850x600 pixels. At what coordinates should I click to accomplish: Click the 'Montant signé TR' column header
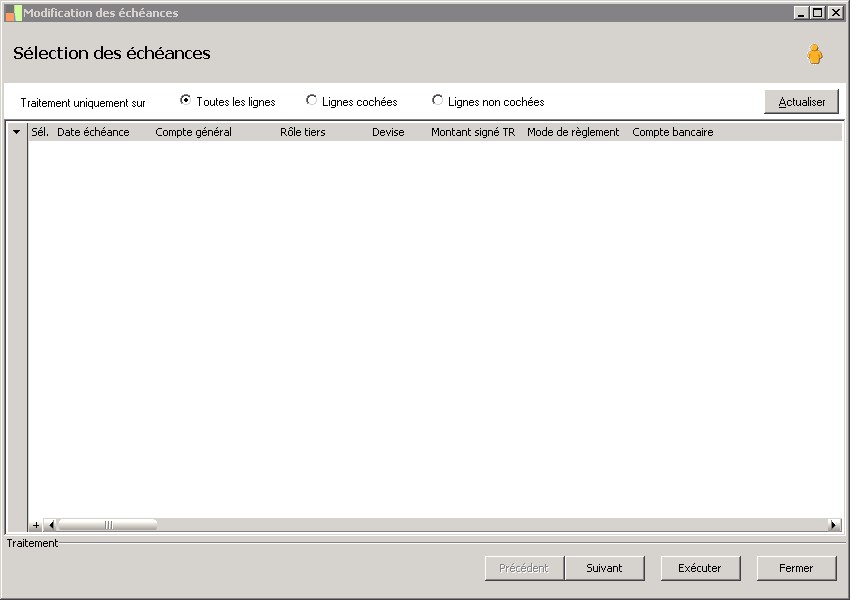pyautogui.click(x=473, y=132)
